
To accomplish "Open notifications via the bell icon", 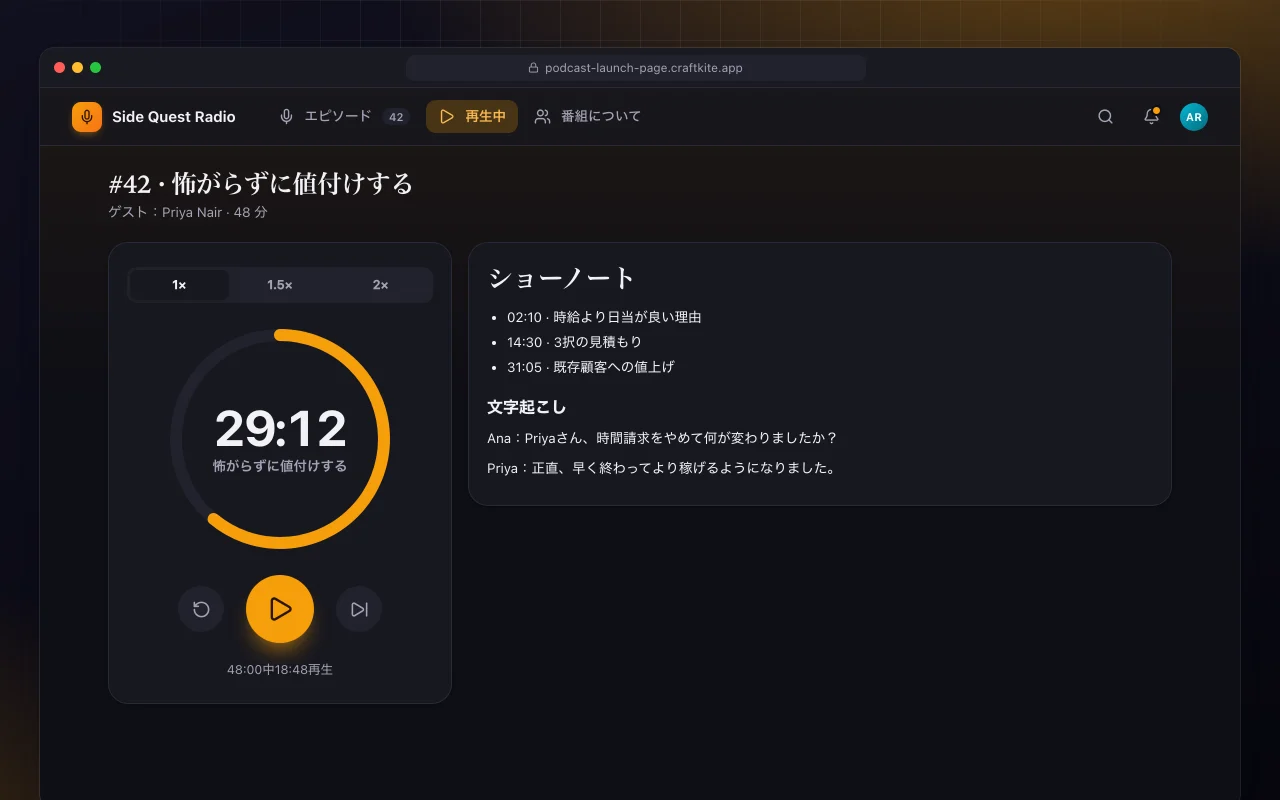I will pos(1151,117).
